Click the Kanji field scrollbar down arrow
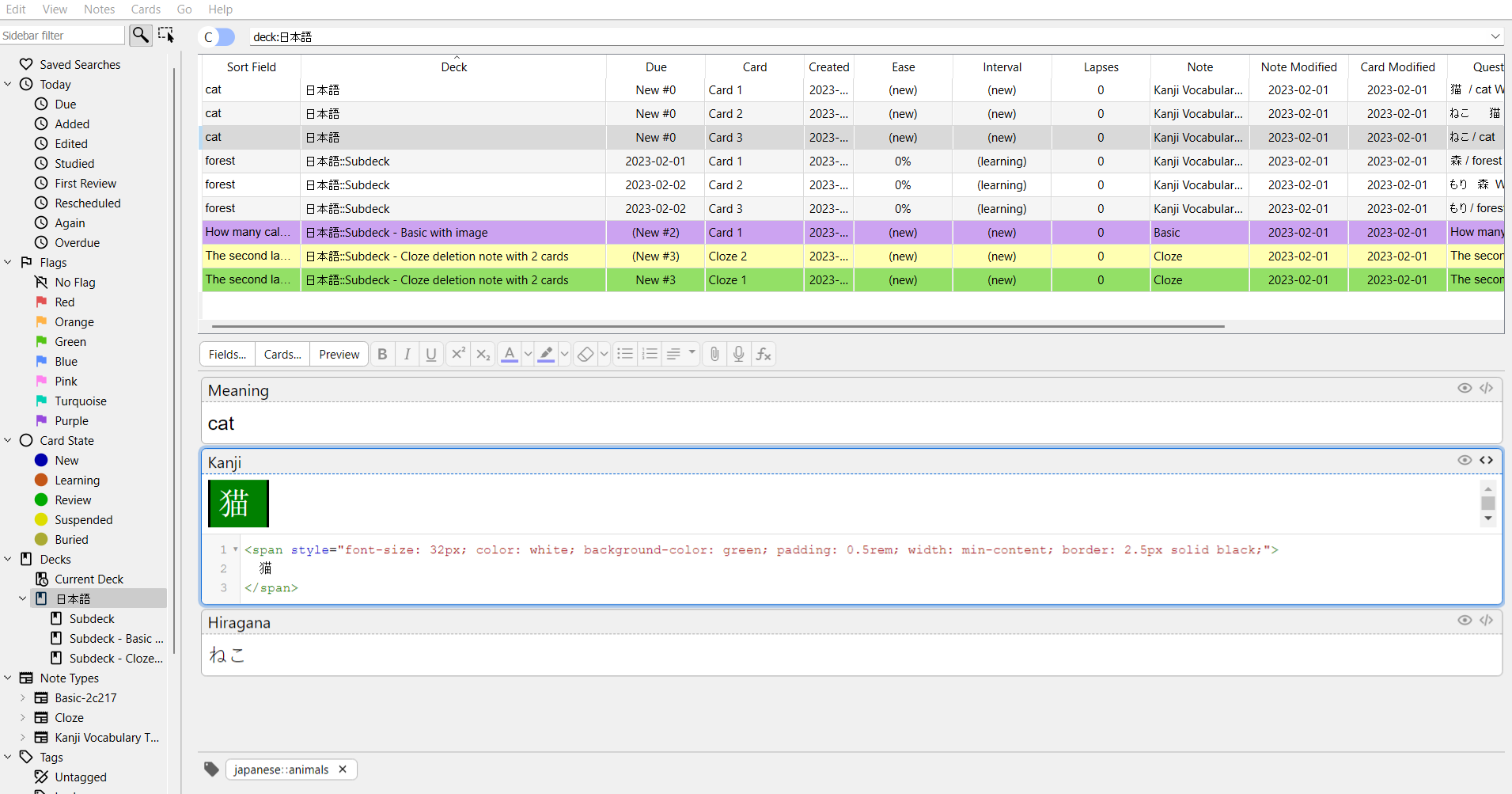This screenshot has width=1512, height=794. click(x=1488, y=519)
